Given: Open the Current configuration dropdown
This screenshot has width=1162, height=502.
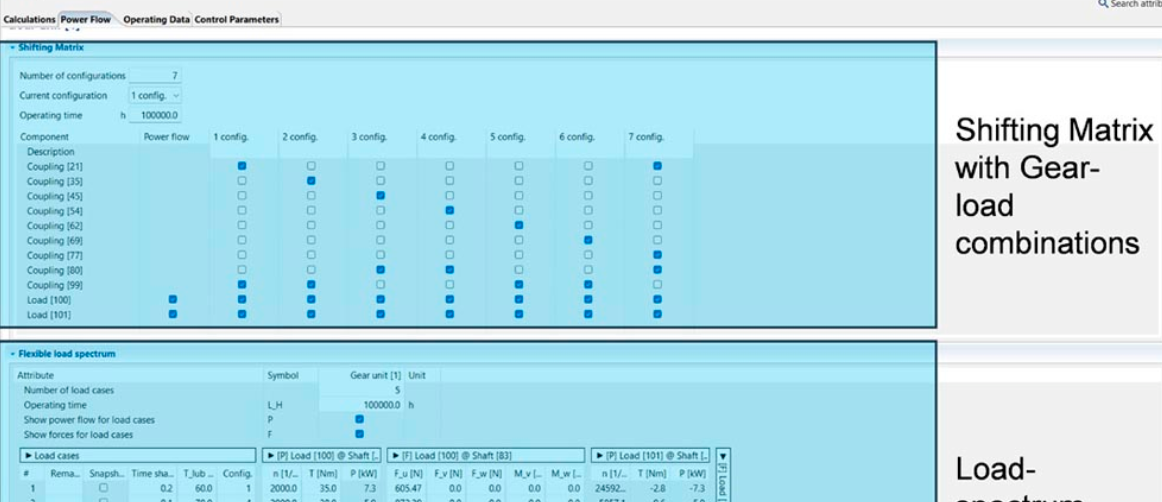Looking at the screenshot, I should point(155,96).
